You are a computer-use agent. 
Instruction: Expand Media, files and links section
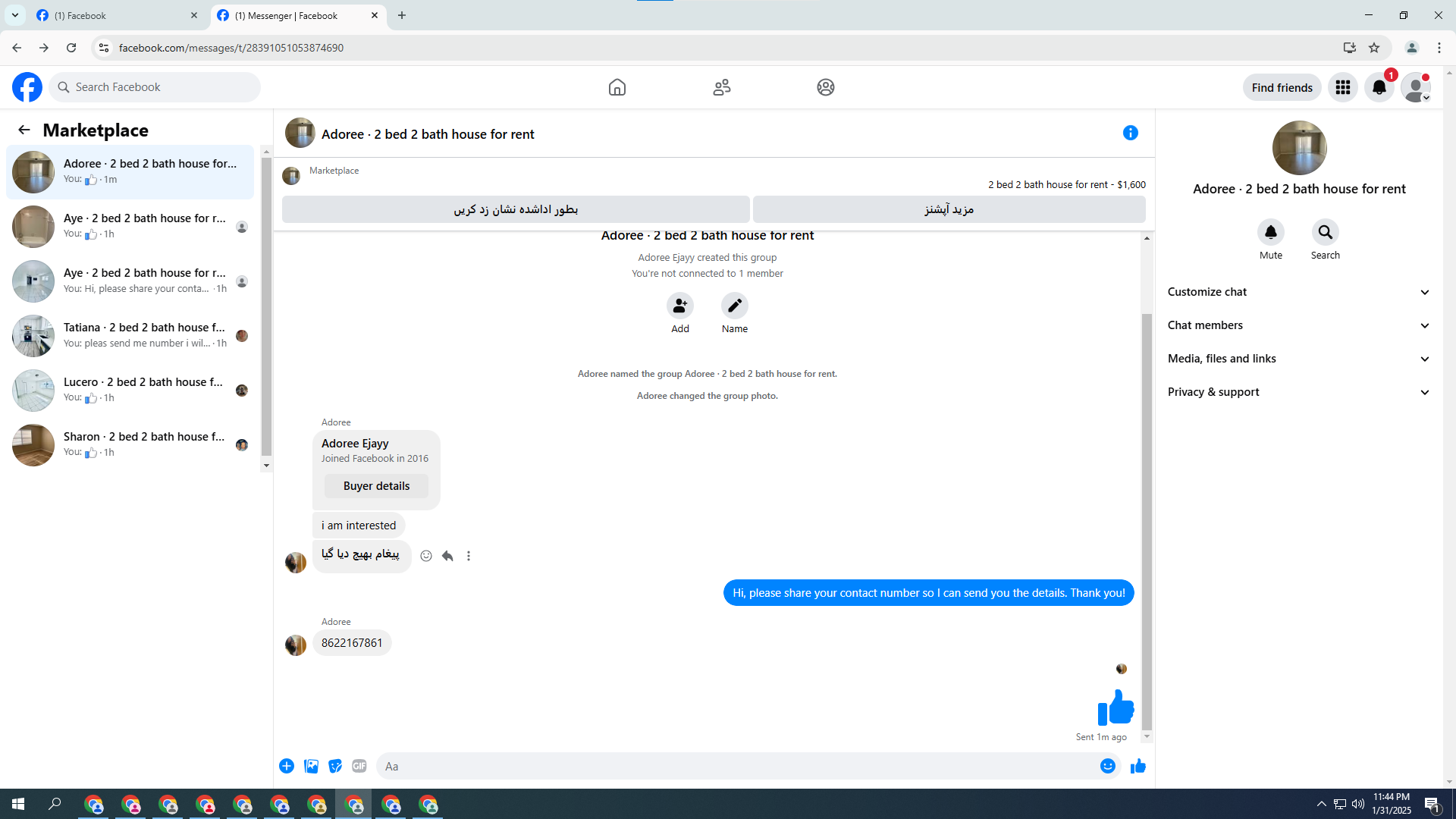1298,359
